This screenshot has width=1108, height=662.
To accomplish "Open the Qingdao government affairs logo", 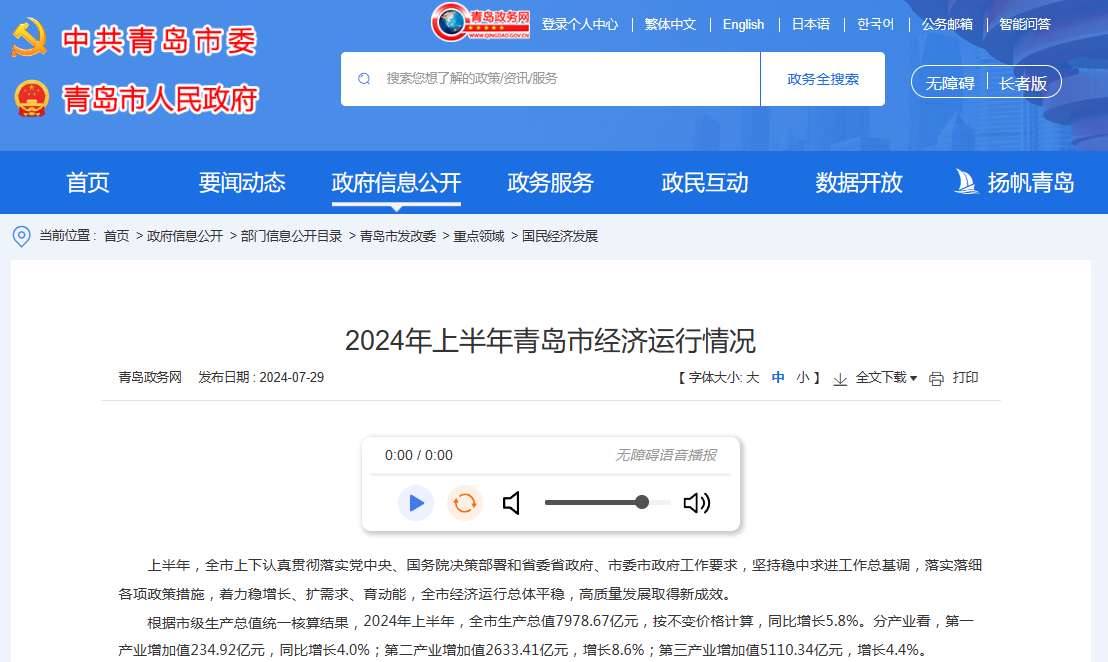I will click(481, 23).
